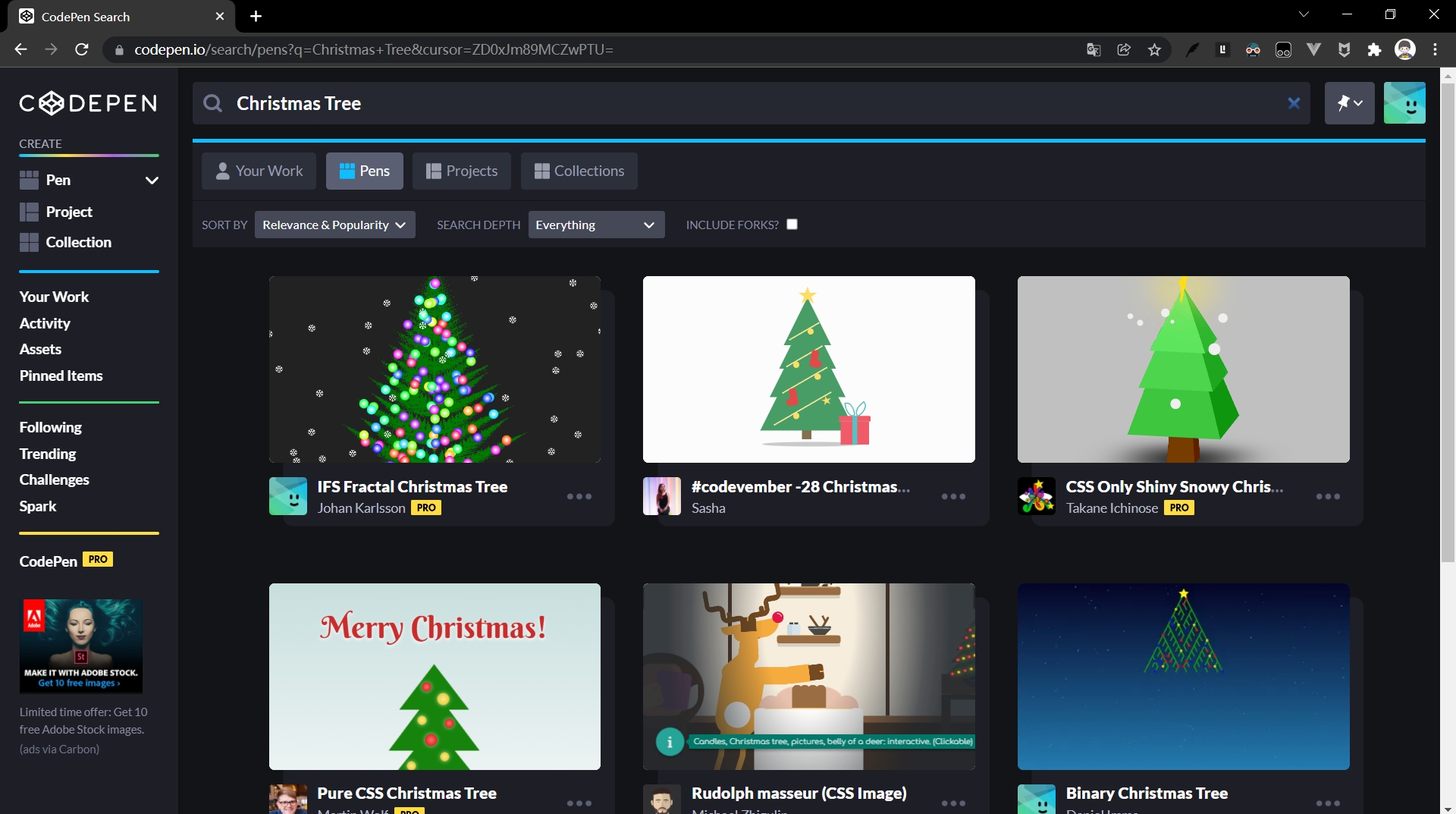Click the search magnifier icon
The image size is (1456, 814).
[x=213, y=103]
